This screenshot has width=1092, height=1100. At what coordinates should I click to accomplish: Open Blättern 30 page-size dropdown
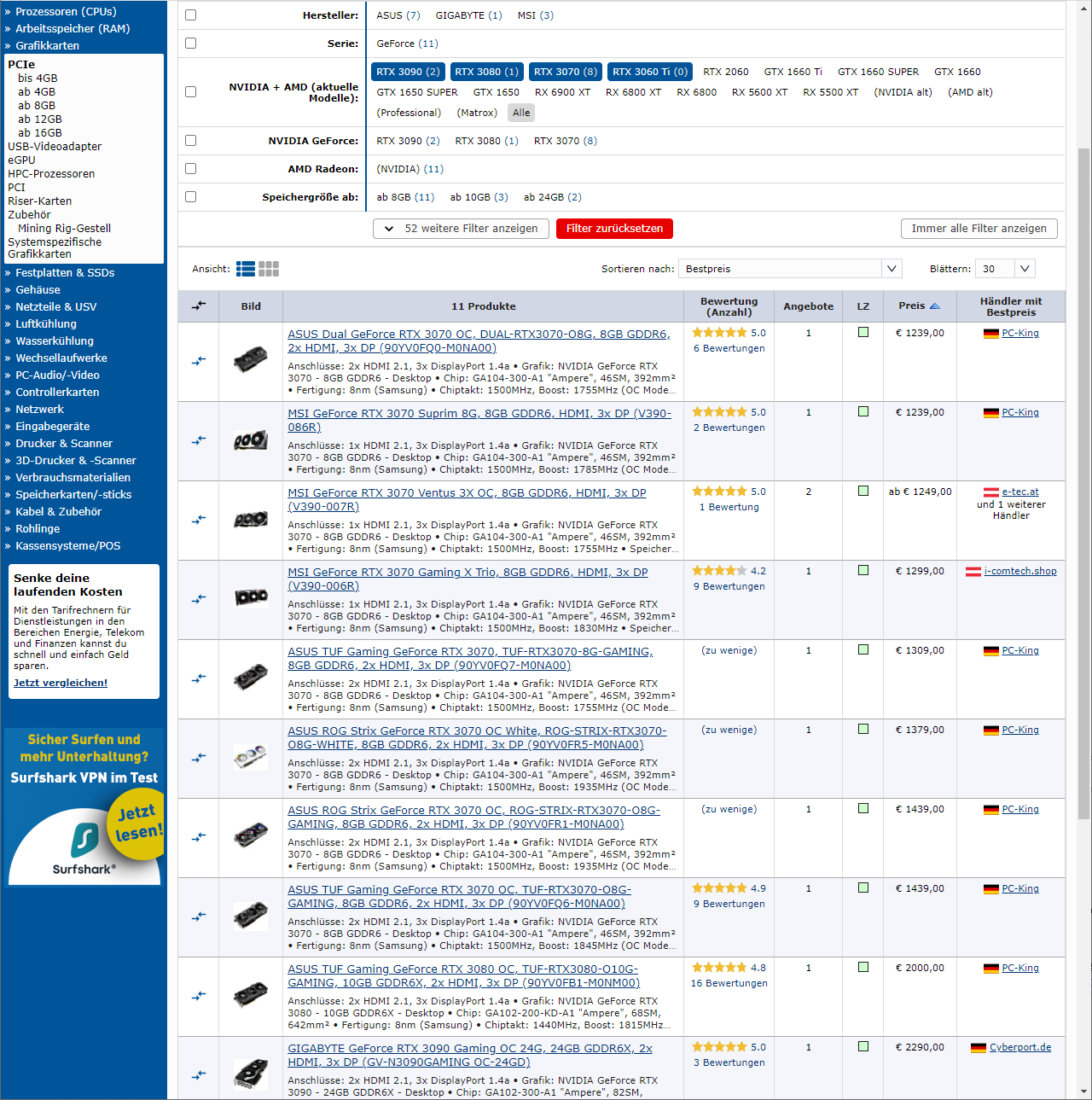[x=1006, y=269]
